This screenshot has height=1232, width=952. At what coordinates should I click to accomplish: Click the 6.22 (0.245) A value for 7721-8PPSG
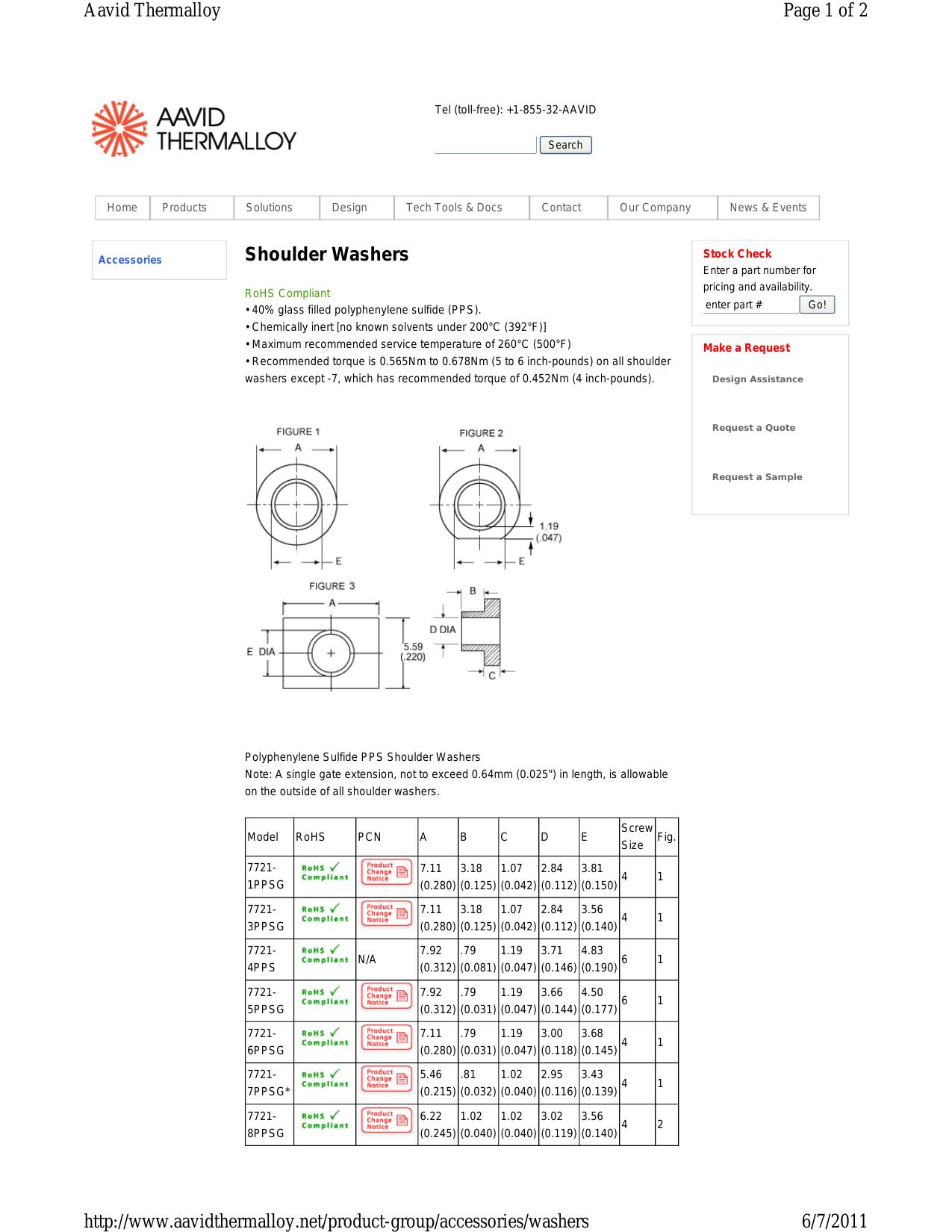438,1124
